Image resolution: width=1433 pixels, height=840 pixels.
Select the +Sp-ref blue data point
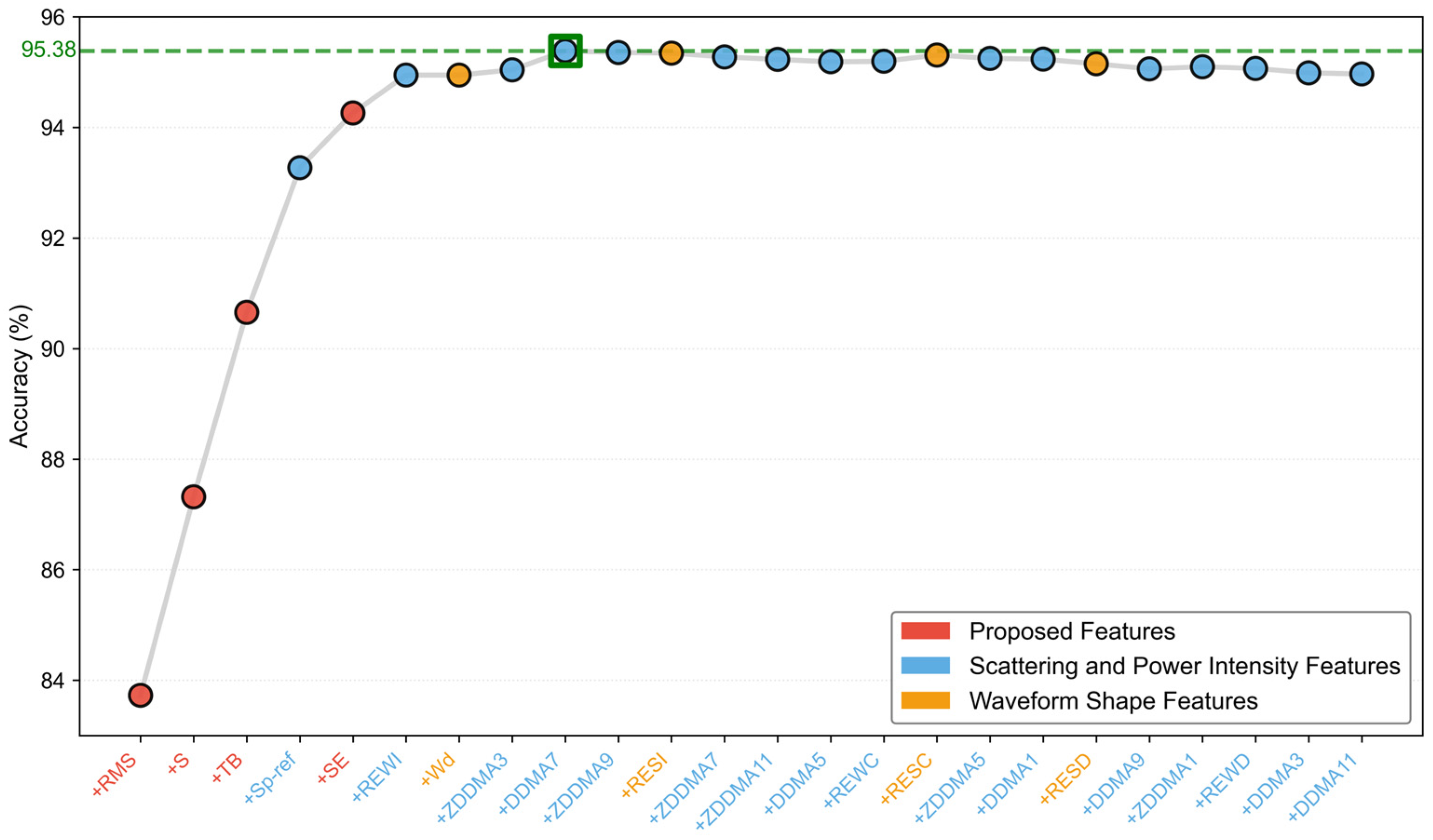[300, 168]
